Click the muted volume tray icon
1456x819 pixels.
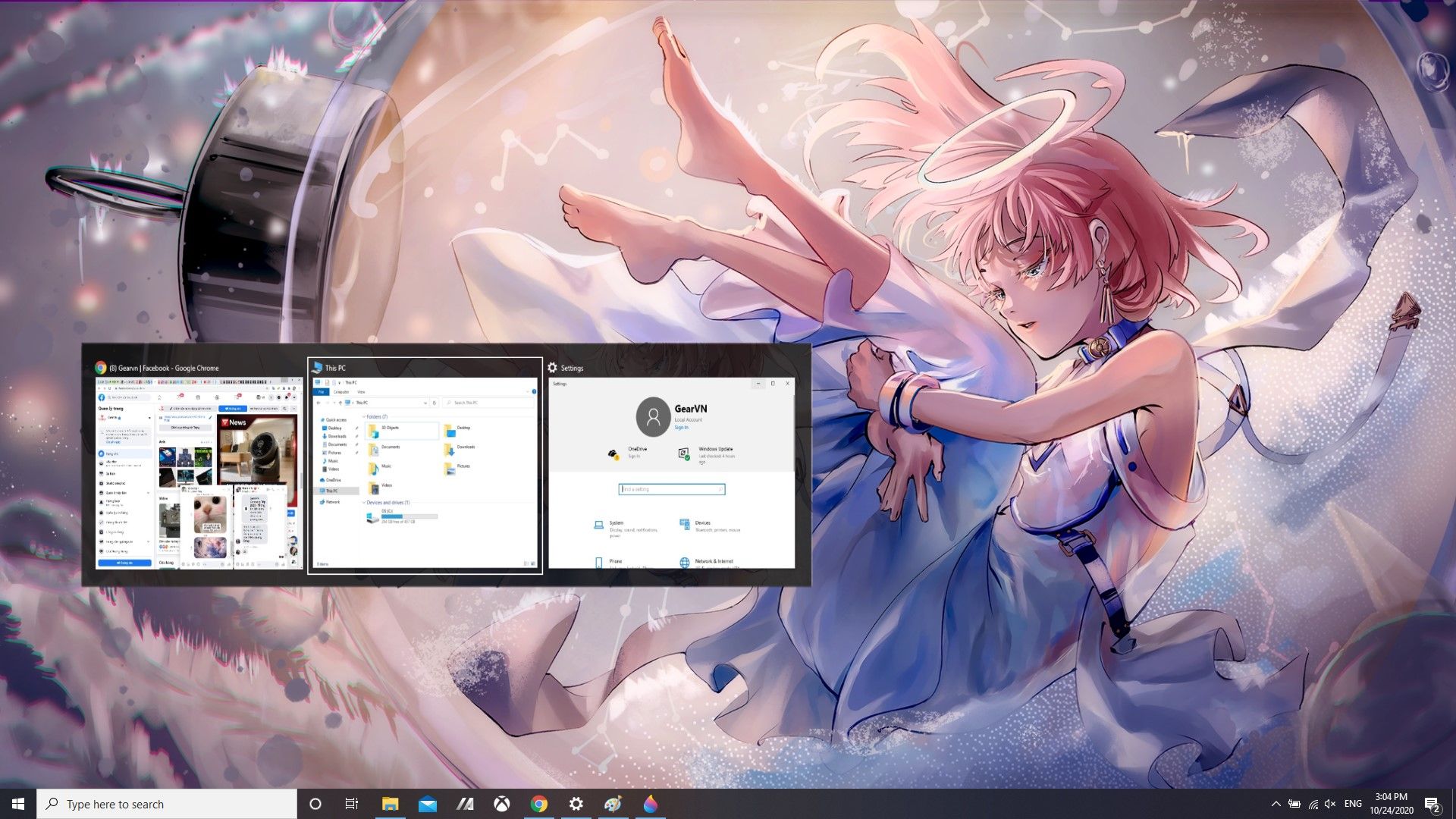tap(1330, 804)
